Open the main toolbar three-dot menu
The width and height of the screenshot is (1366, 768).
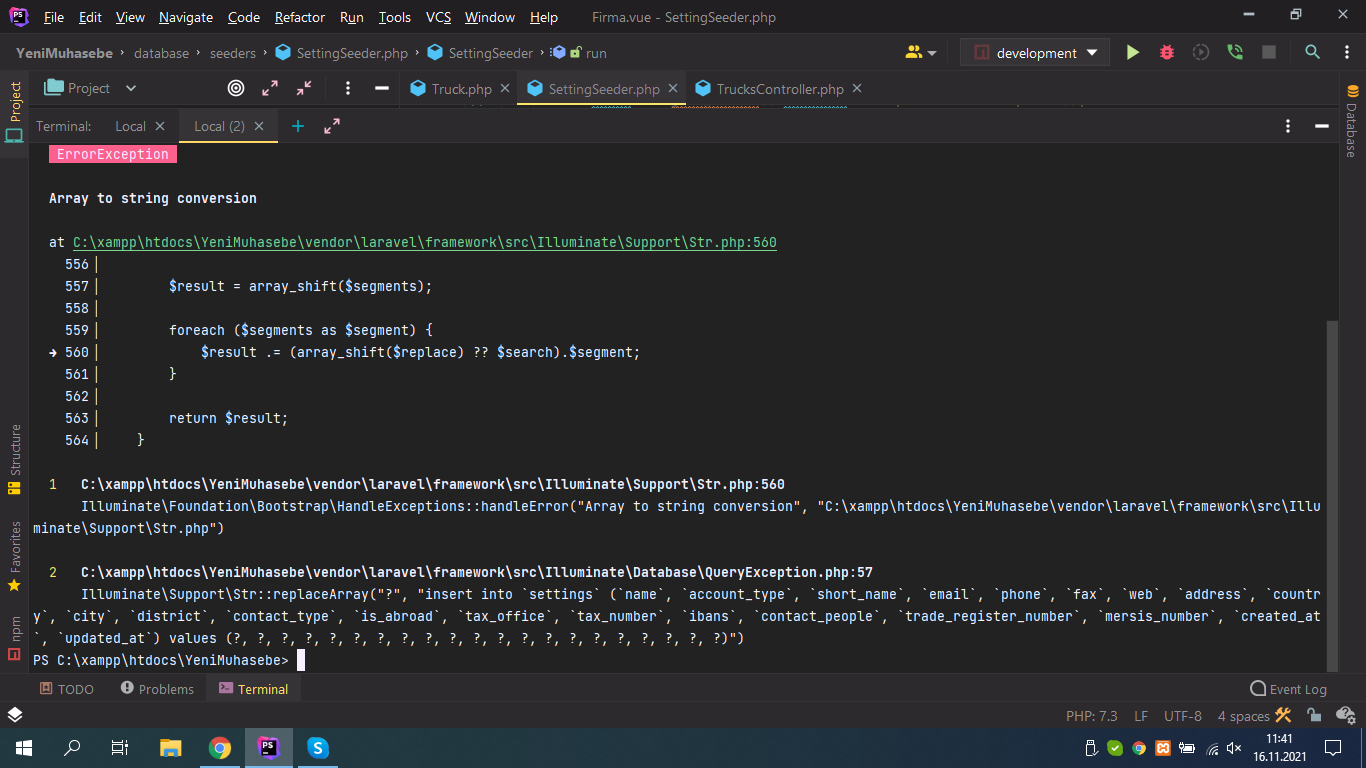[x=1346, y=53]
